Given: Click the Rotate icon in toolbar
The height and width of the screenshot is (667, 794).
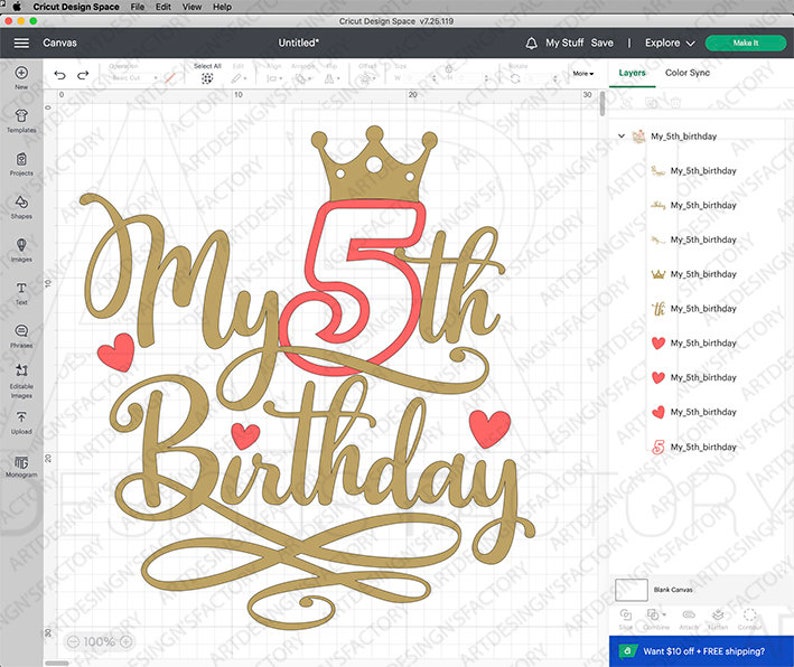Looking at the screenshot, I should tap(515, 79).
